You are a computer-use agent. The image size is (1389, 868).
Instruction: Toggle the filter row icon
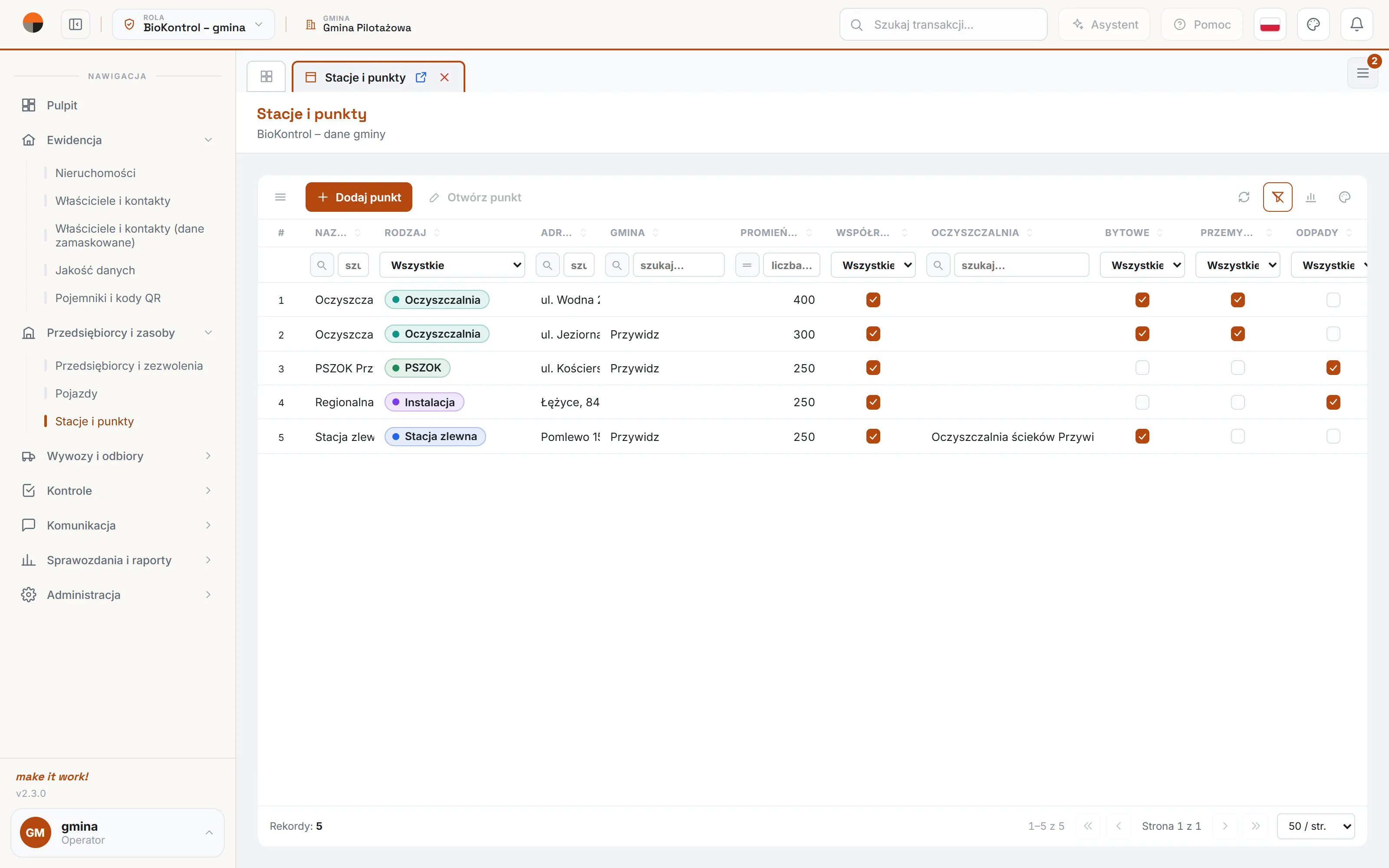coord(1277,197)
